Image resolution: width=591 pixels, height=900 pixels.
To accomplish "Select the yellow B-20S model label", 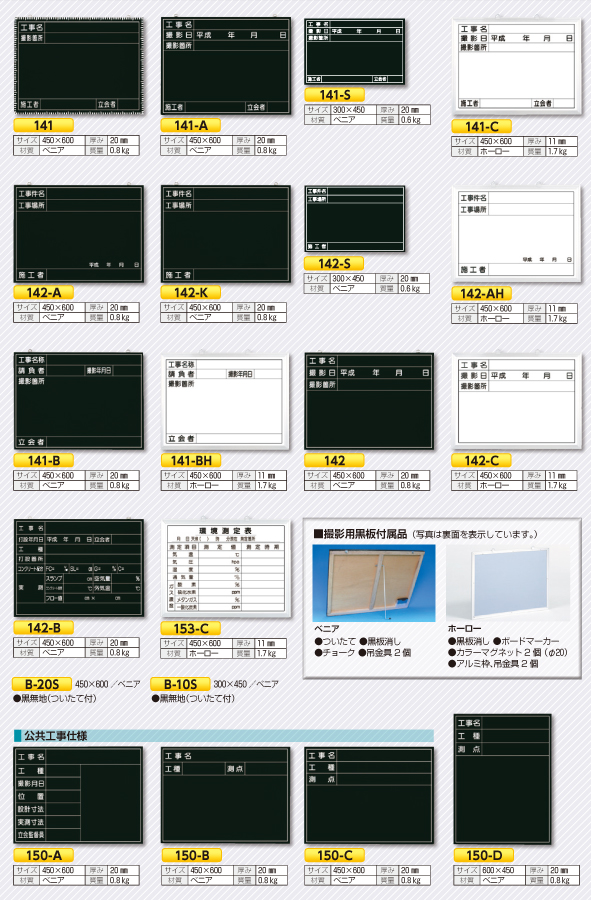I will 42,684.
